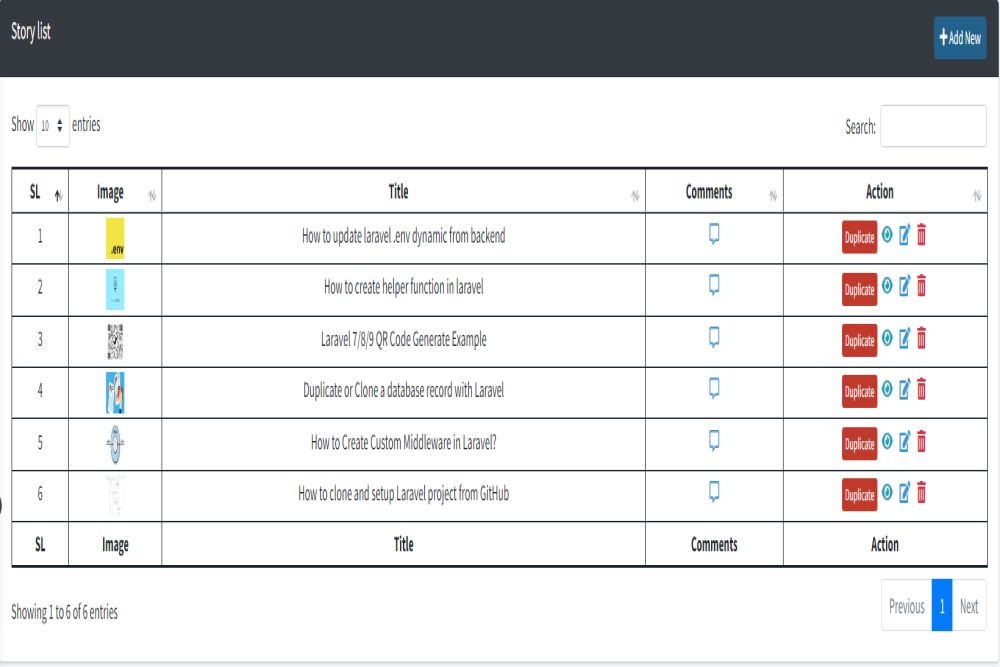Click teal circle arrow icon in row 4

click(x=887, y=389)
